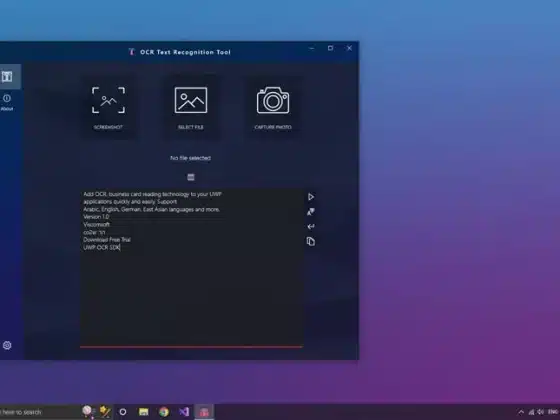Viewport: 560px width, 420px height.
Task: Click the small icon below 'No file selected'
Action: coord(191,177)
